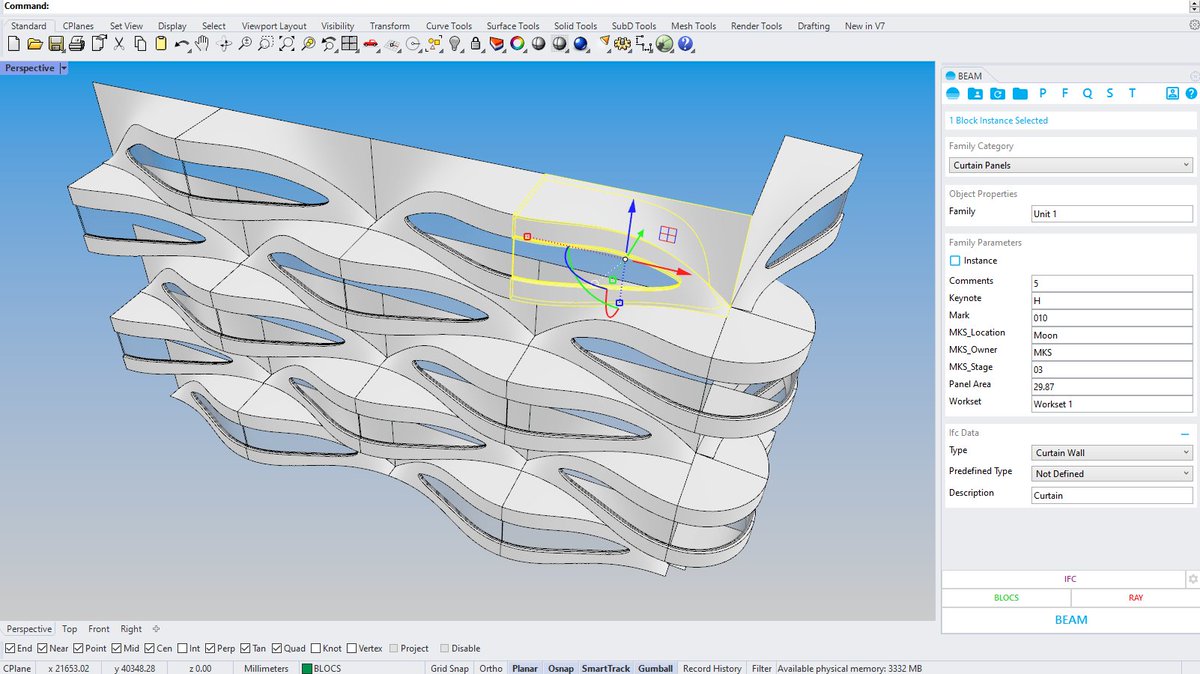The height and width of the screenshot is (674, 1200).
Task: Open the Family Category Curtain Panels dropdown
Action: point(1070,165)
